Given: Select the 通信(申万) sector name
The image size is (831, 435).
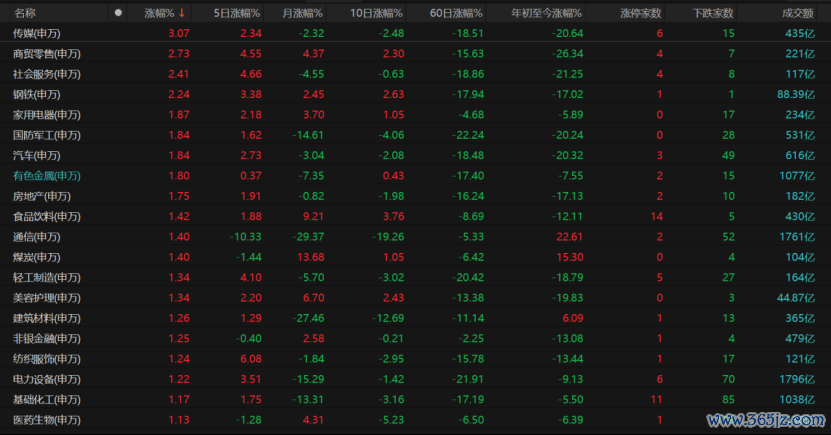Looking at the screenshot, I should pyautogui.click(x=37, y=237).
